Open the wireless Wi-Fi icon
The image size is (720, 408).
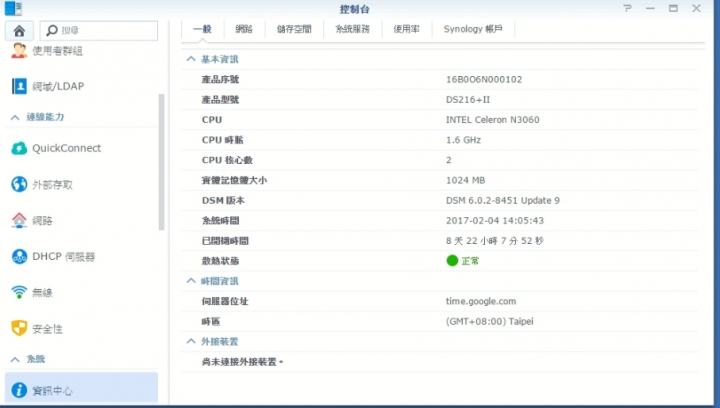coord(19,292)
